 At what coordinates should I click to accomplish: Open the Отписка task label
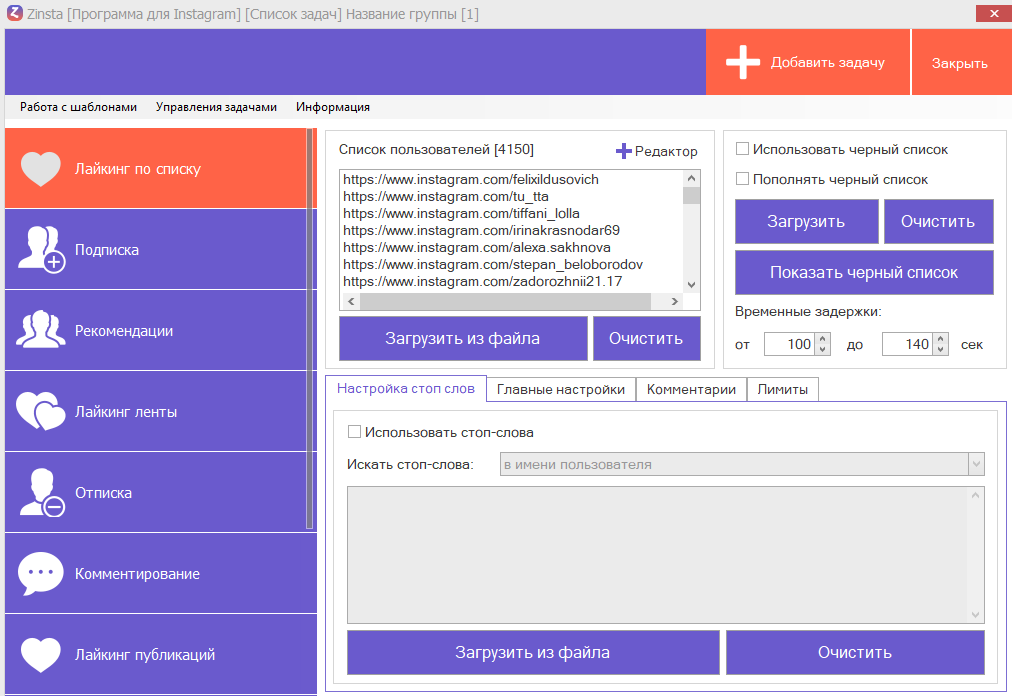pos(103,493)
